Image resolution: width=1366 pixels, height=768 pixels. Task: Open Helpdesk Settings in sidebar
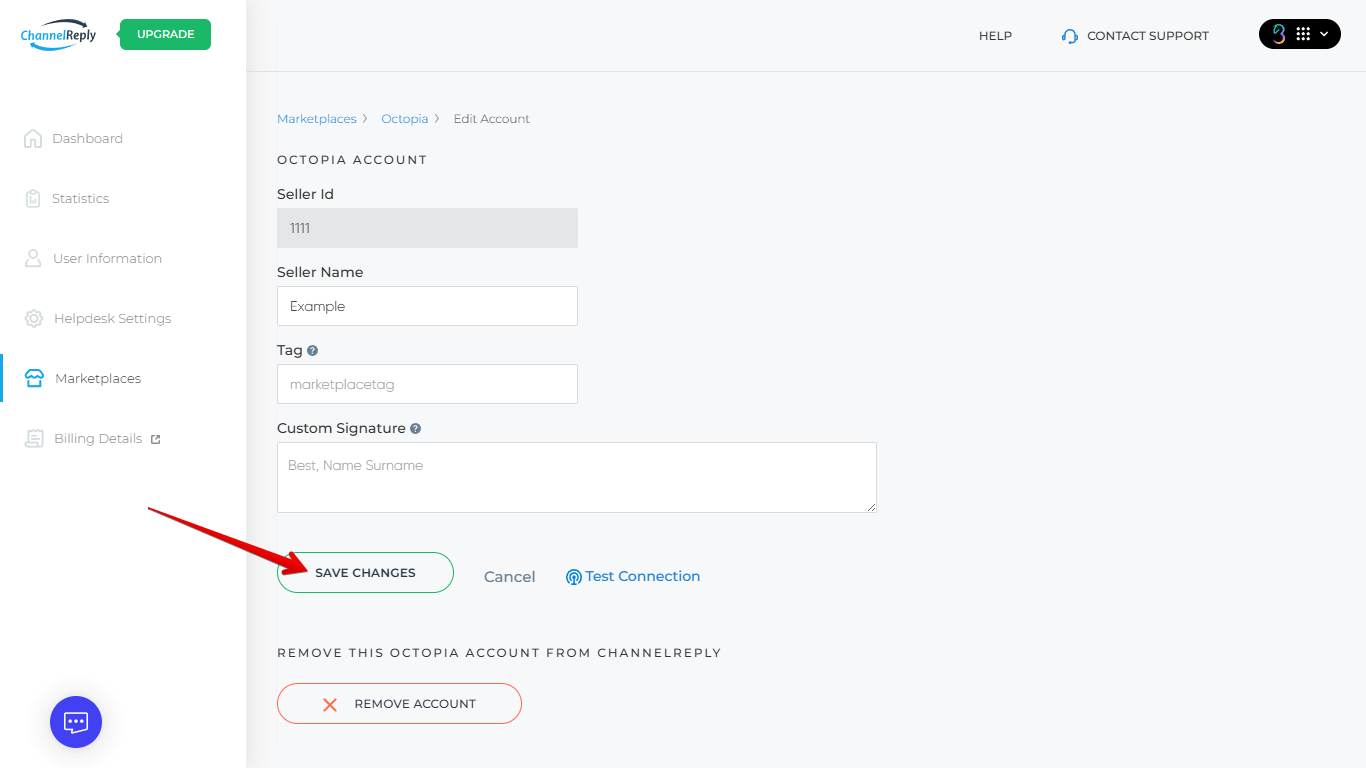(112, 318)
